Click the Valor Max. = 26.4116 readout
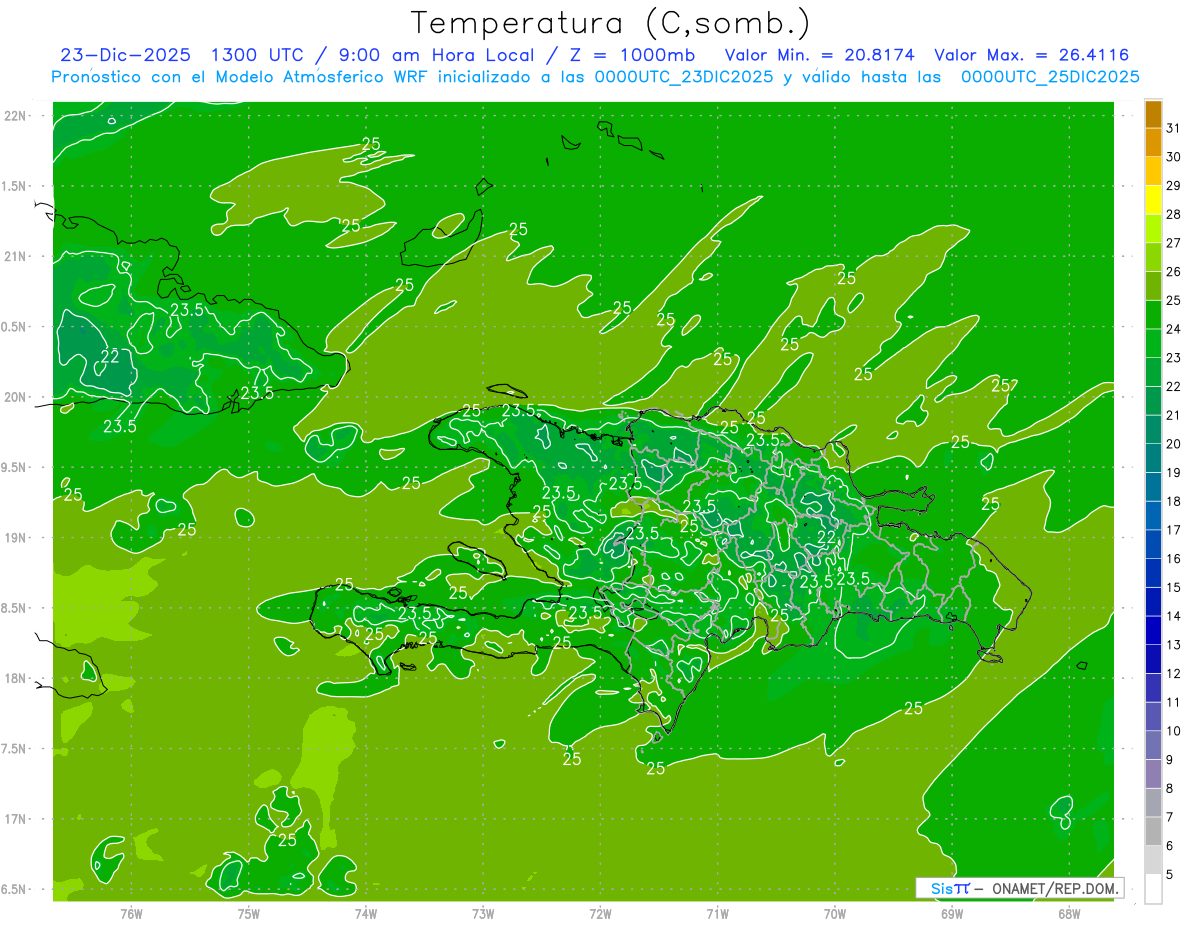 click(x=1031, y=55)
